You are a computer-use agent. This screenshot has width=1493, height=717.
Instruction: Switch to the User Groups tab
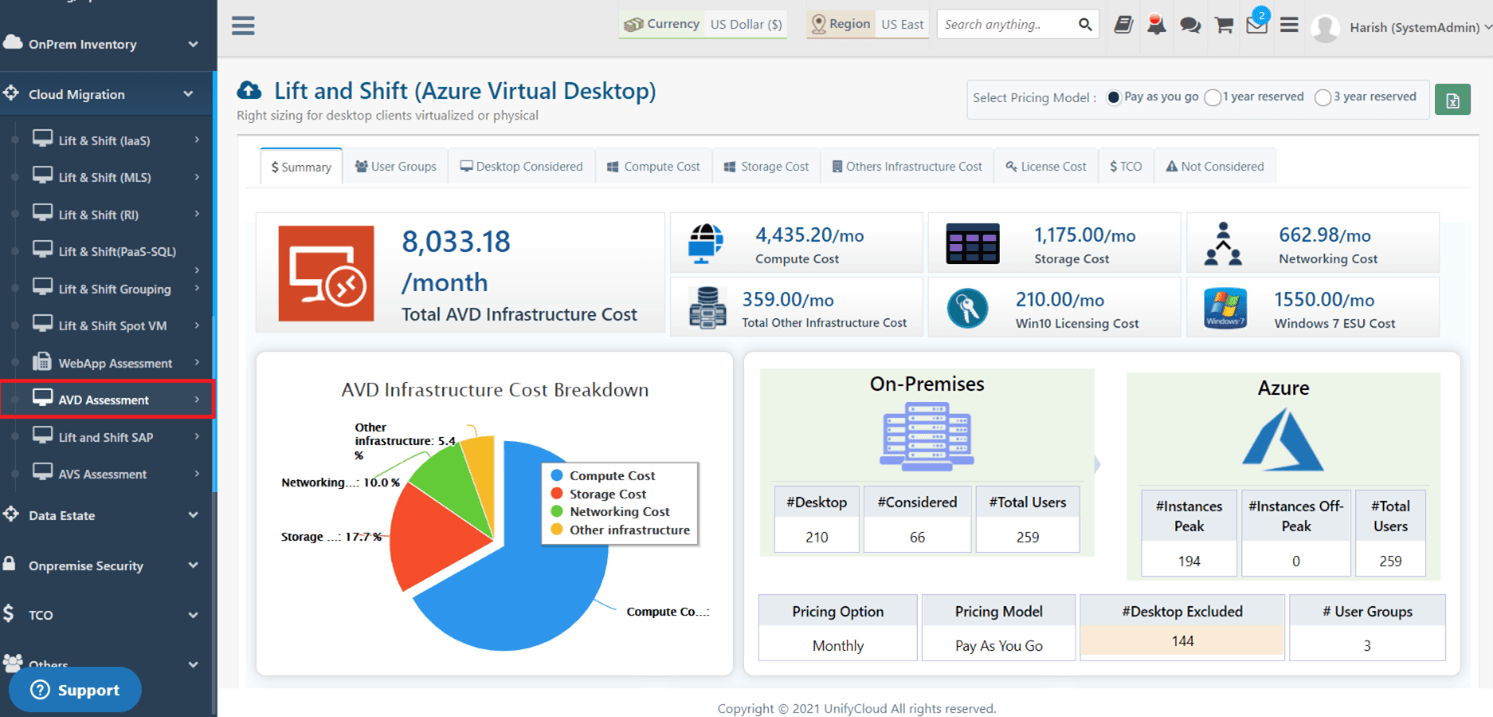pos(395,167)
